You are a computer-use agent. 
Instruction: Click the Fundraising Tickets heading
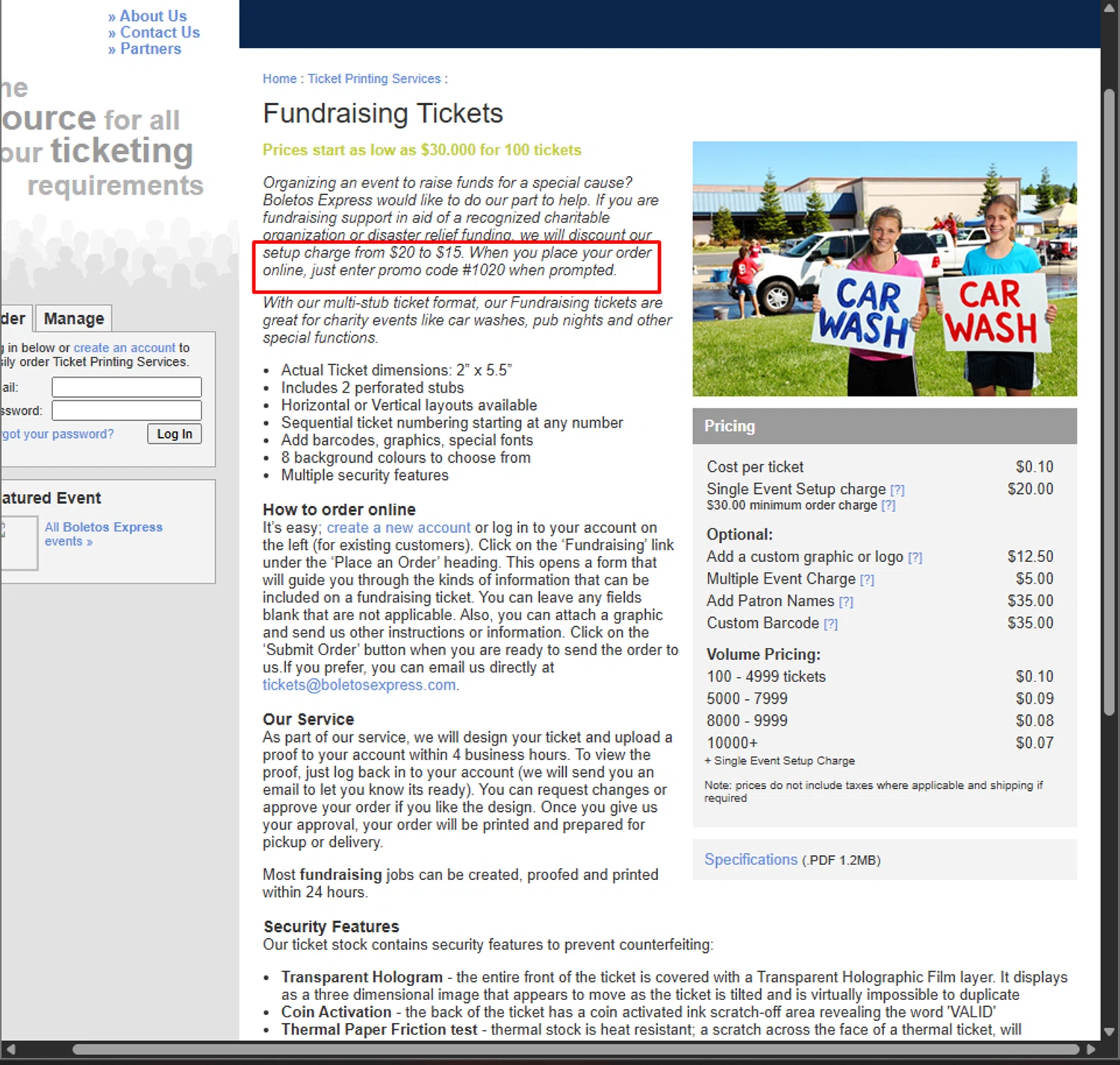click(383, 113)
